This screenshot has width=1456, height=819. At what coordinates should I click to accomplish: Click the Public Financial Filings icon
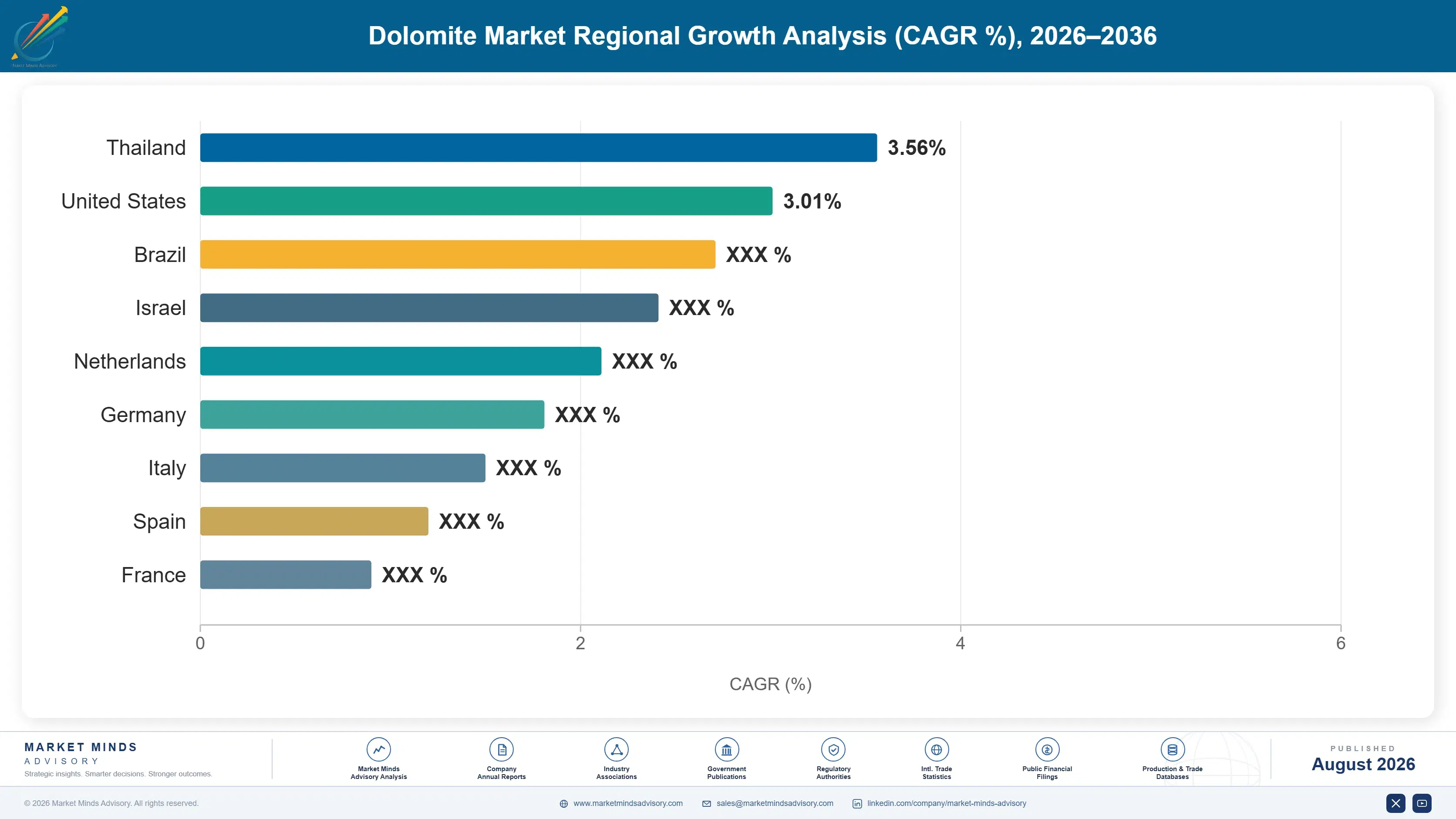pos(1047,749)
